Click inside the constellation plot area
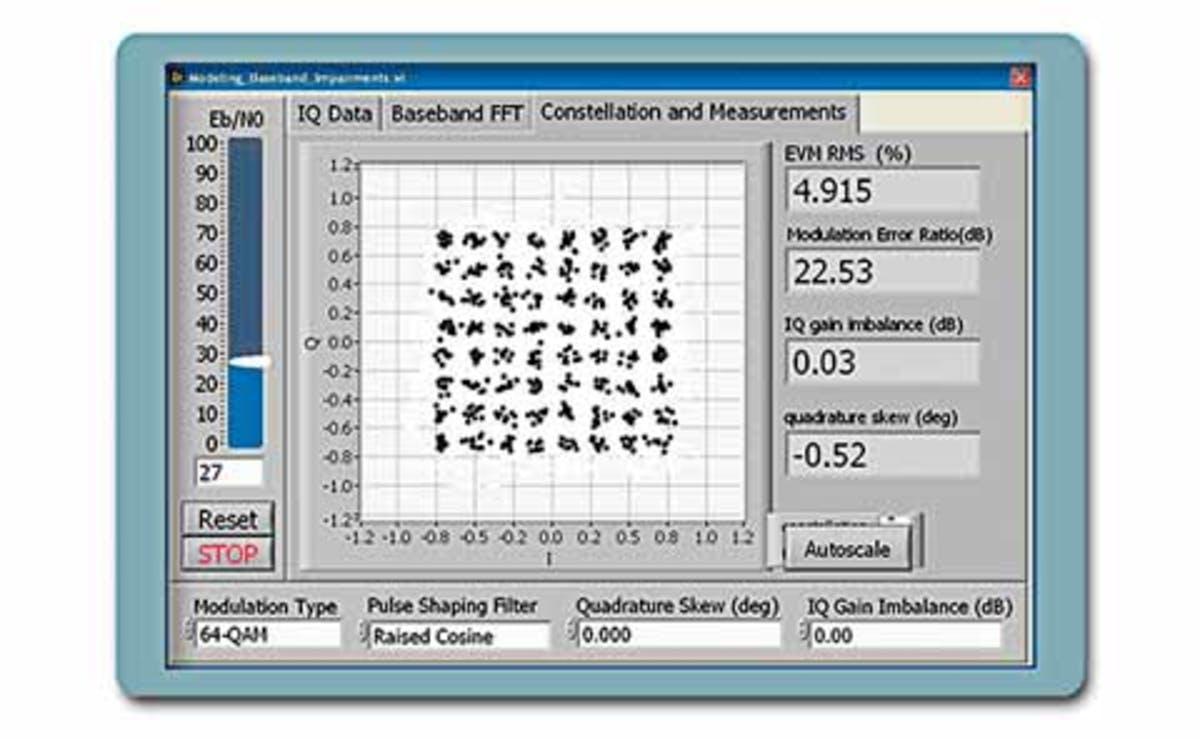This screenshot has height=740, width=1200. coord(550,340)
